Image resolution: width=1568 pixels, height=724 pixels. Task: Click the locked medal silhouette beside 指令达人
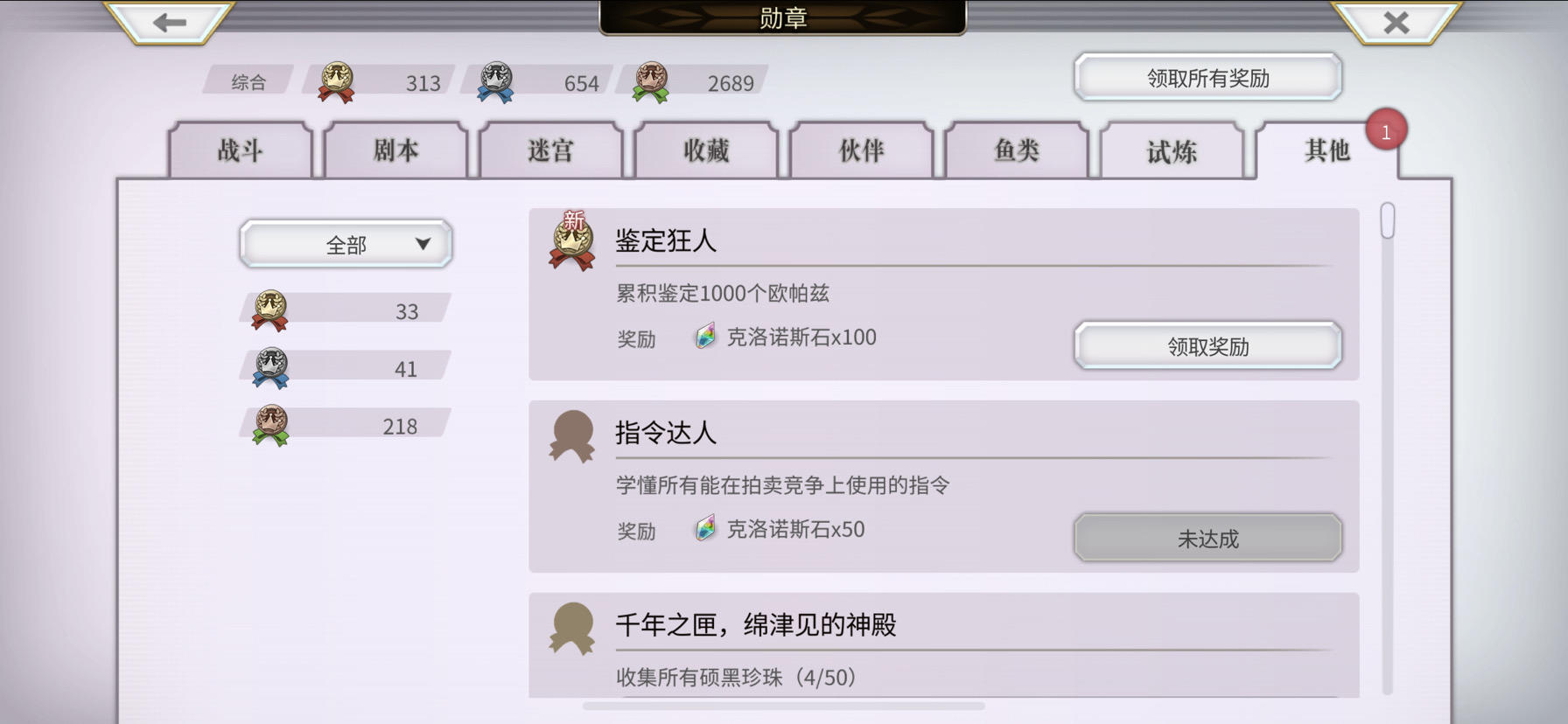(572, 435)
